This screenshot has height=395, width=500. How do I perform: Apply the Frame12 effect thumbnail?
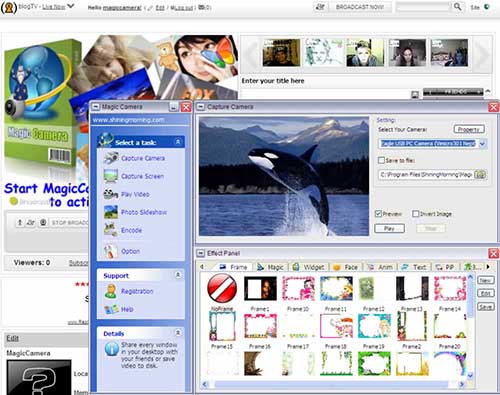(x=373, y=289)
